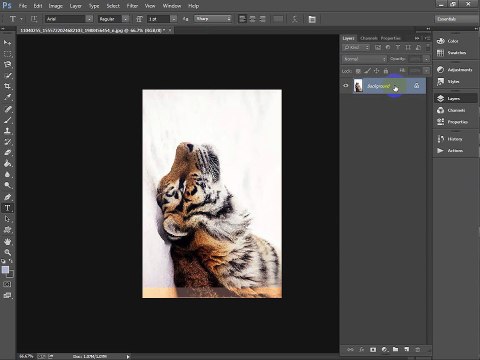Select the Path Selection tool
Image resolution: width=480 pixels, height=360 pixels.
click(x=7, y=219)
